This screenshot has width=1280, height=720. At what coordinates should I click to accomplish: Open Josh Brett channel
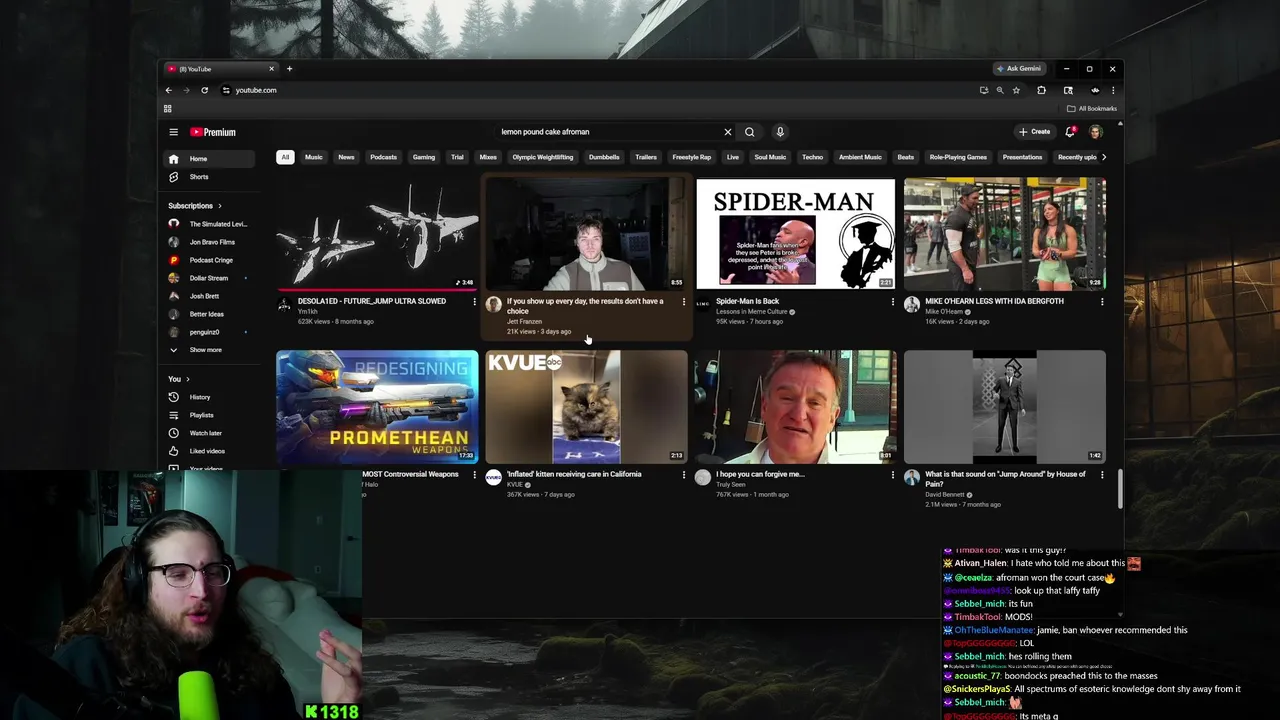209,296
